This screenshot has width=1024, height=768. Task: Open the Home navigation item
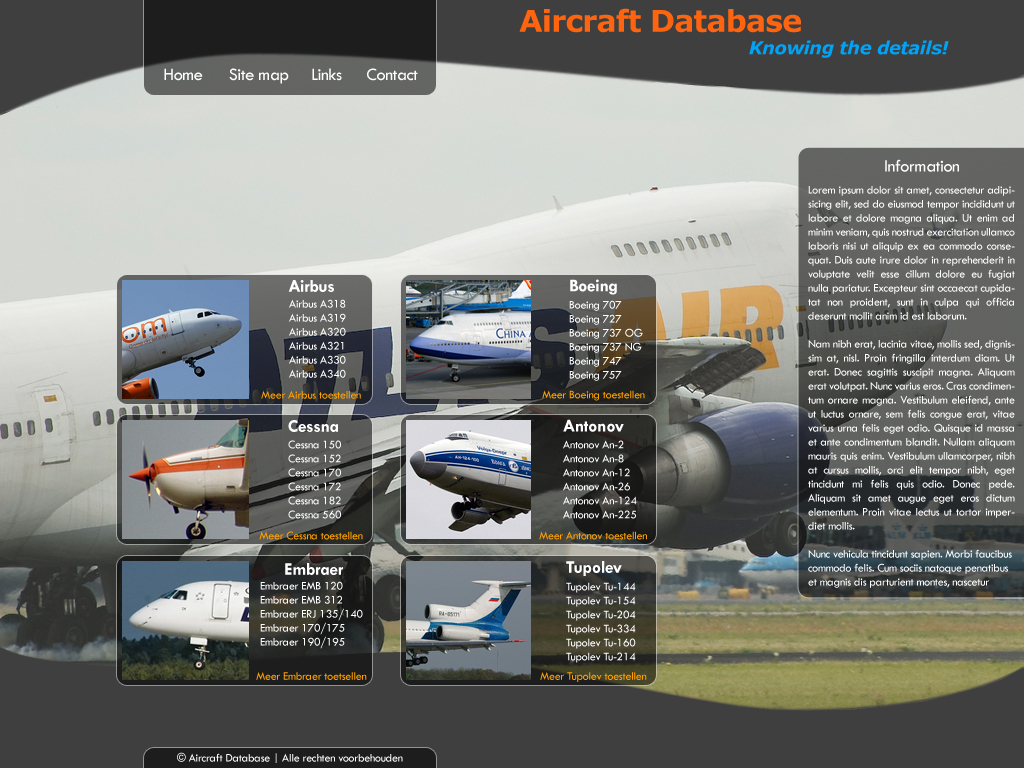tap(182, 75)
